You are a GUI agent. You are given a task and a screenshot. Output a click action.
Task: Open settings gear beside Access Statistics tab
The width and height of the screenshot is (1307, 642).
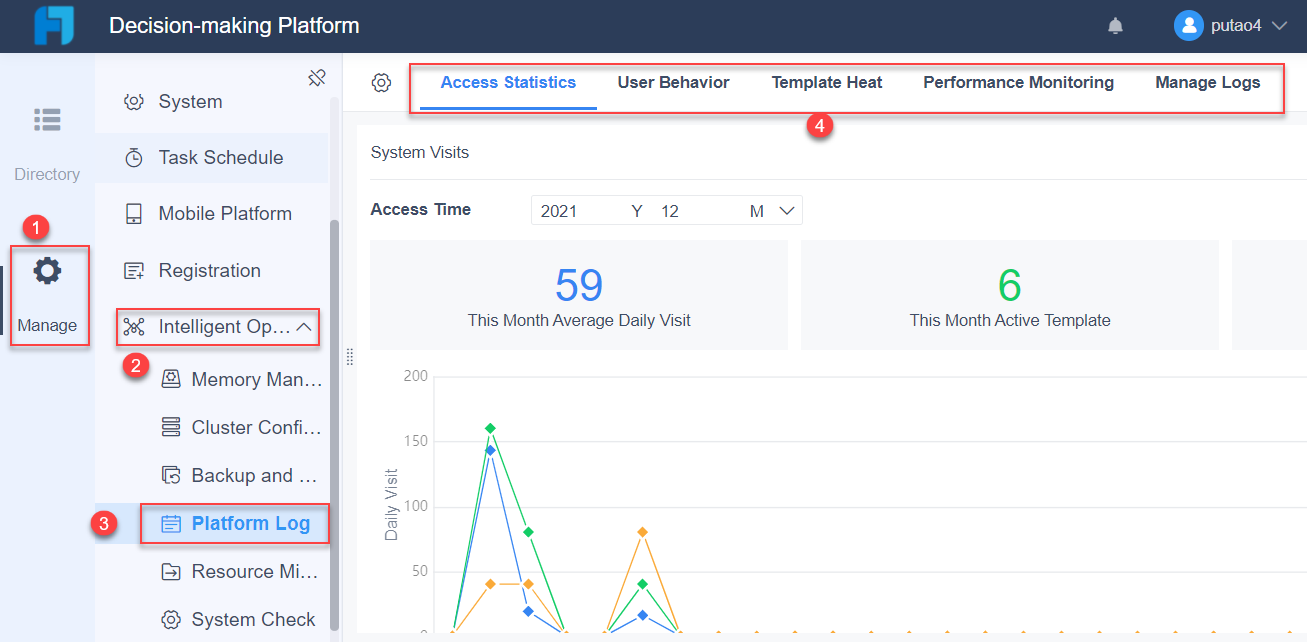pyautogui.click(x=381, y=83)
